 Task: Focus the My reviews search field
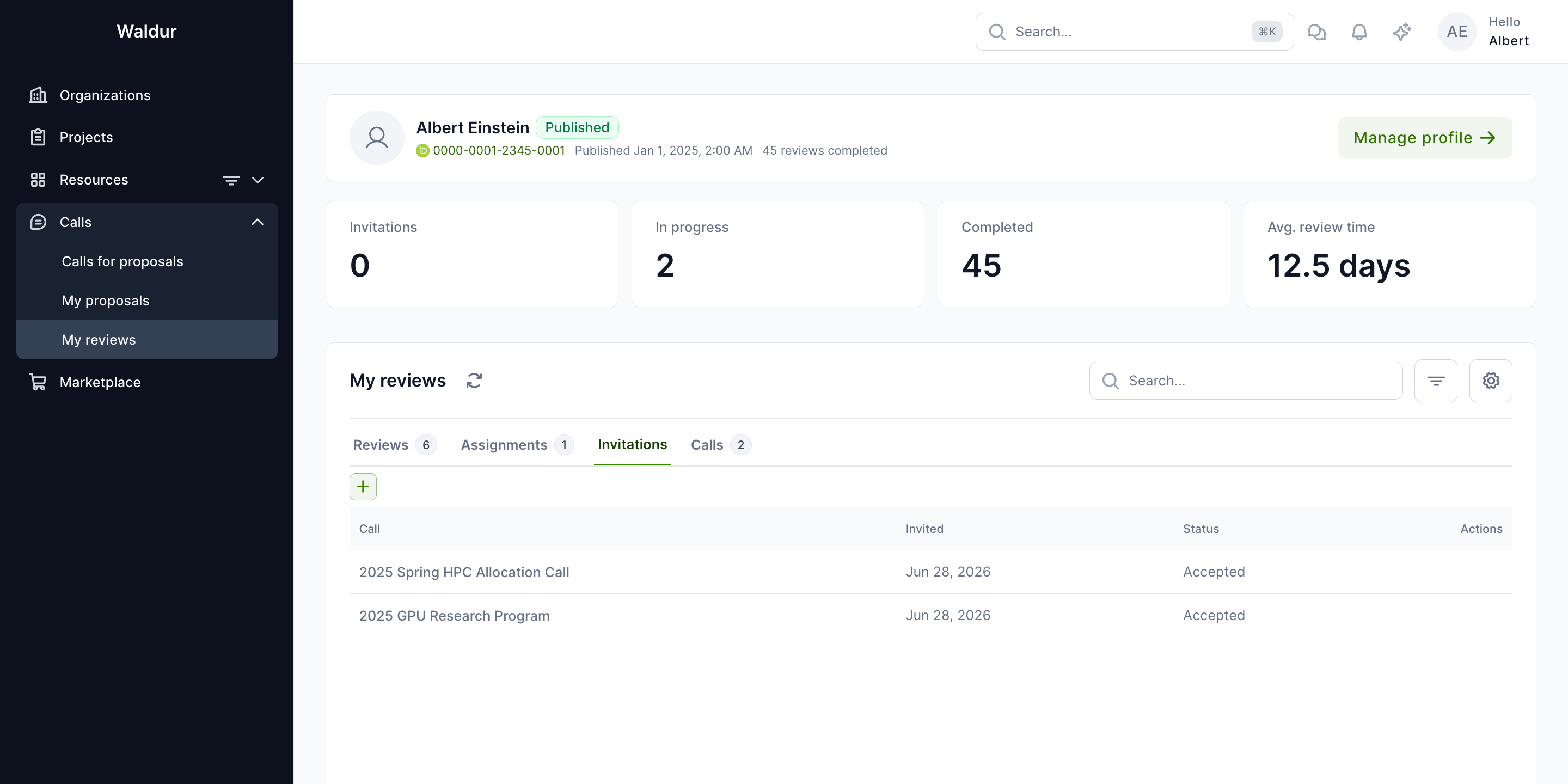[x=1246, y=381]
